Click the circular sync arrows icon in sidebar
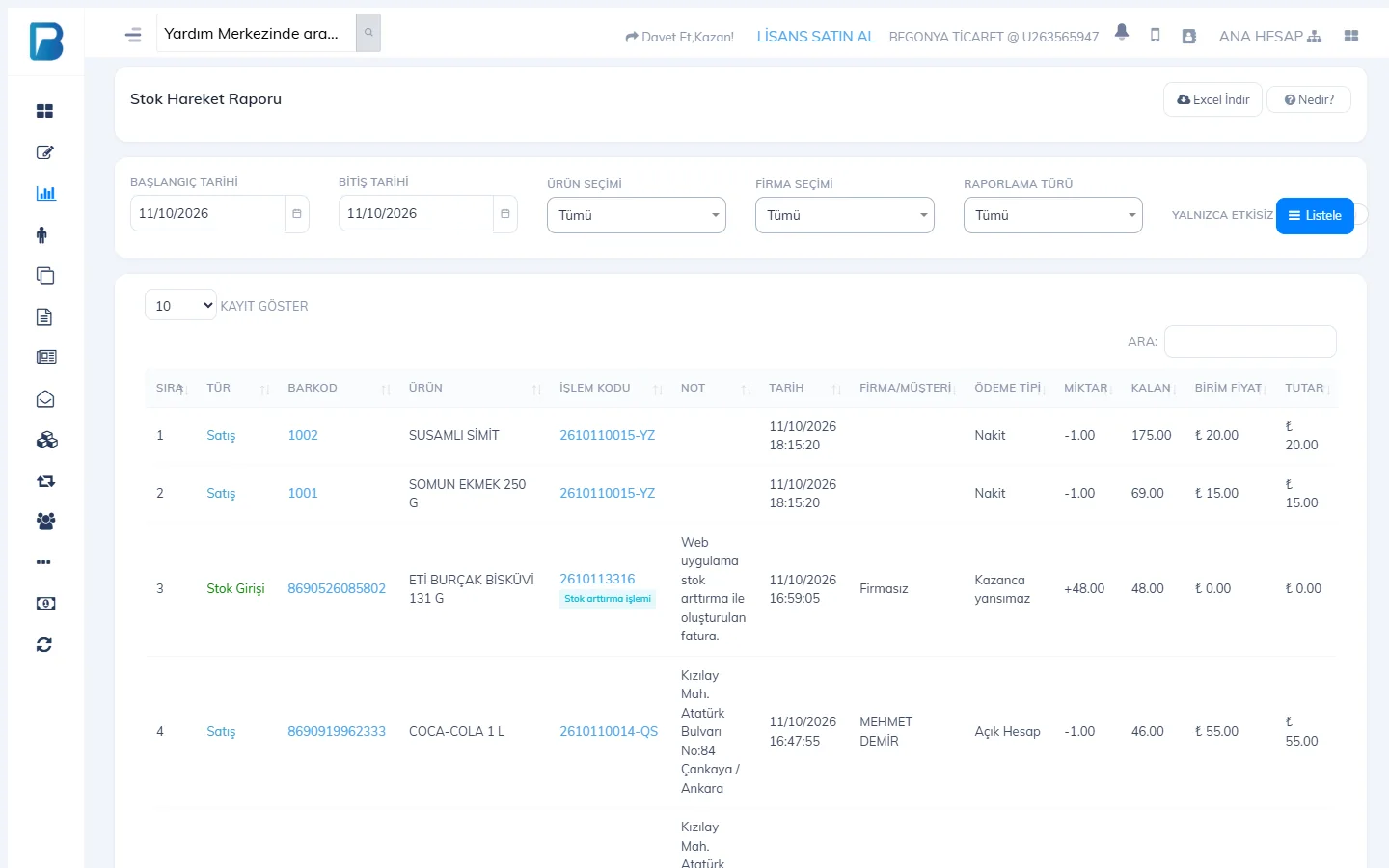The image size is (1389, 868). (44, 645)
